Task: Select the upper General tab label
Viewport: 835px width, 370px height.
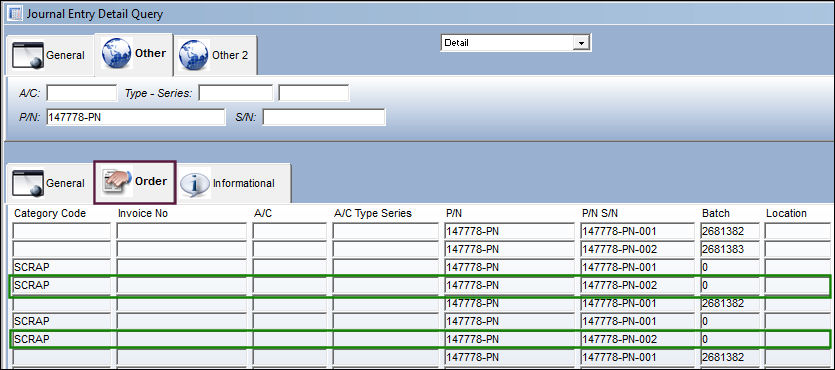Action: [65, 55]
